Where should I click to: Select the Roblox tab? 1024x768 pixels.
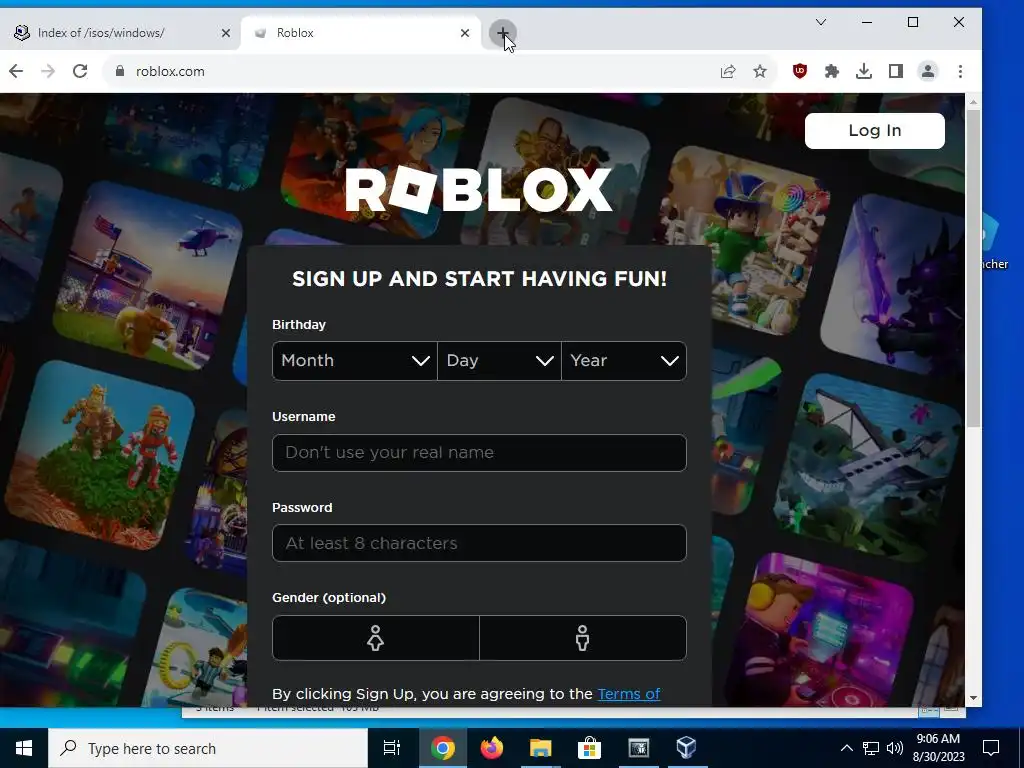point(361,33)
